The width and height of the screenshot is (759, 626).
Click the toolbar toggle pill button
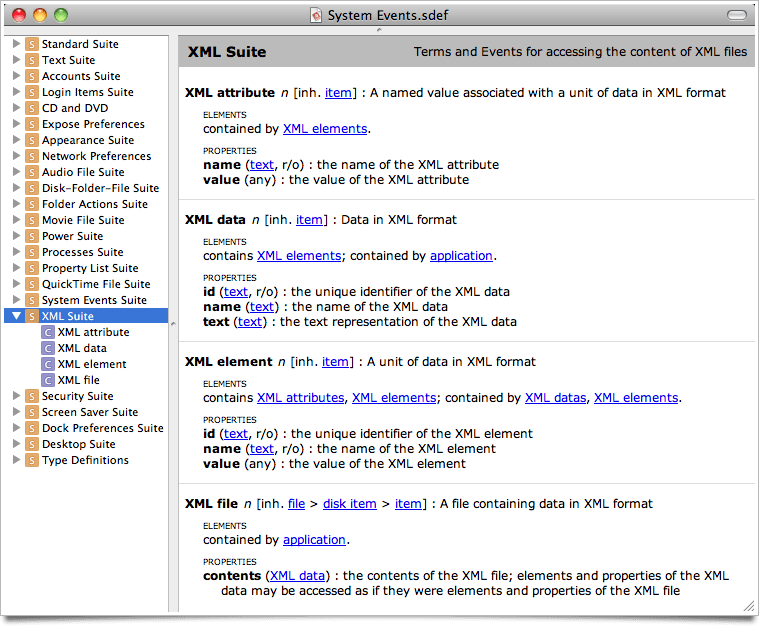click(x=737, y=15)
